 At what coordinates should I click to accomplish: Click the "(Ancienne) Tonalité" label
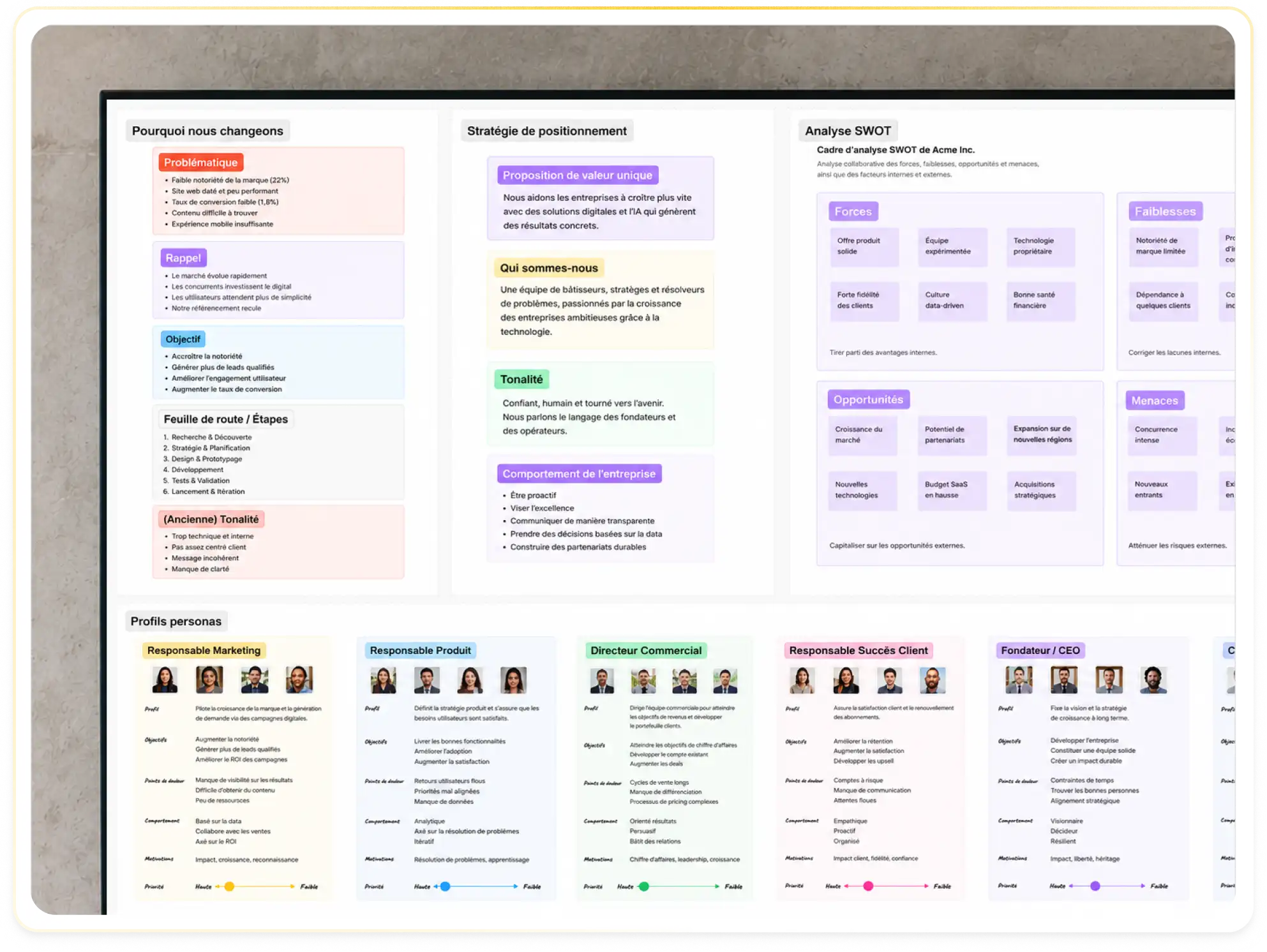[x=211, y=519]
